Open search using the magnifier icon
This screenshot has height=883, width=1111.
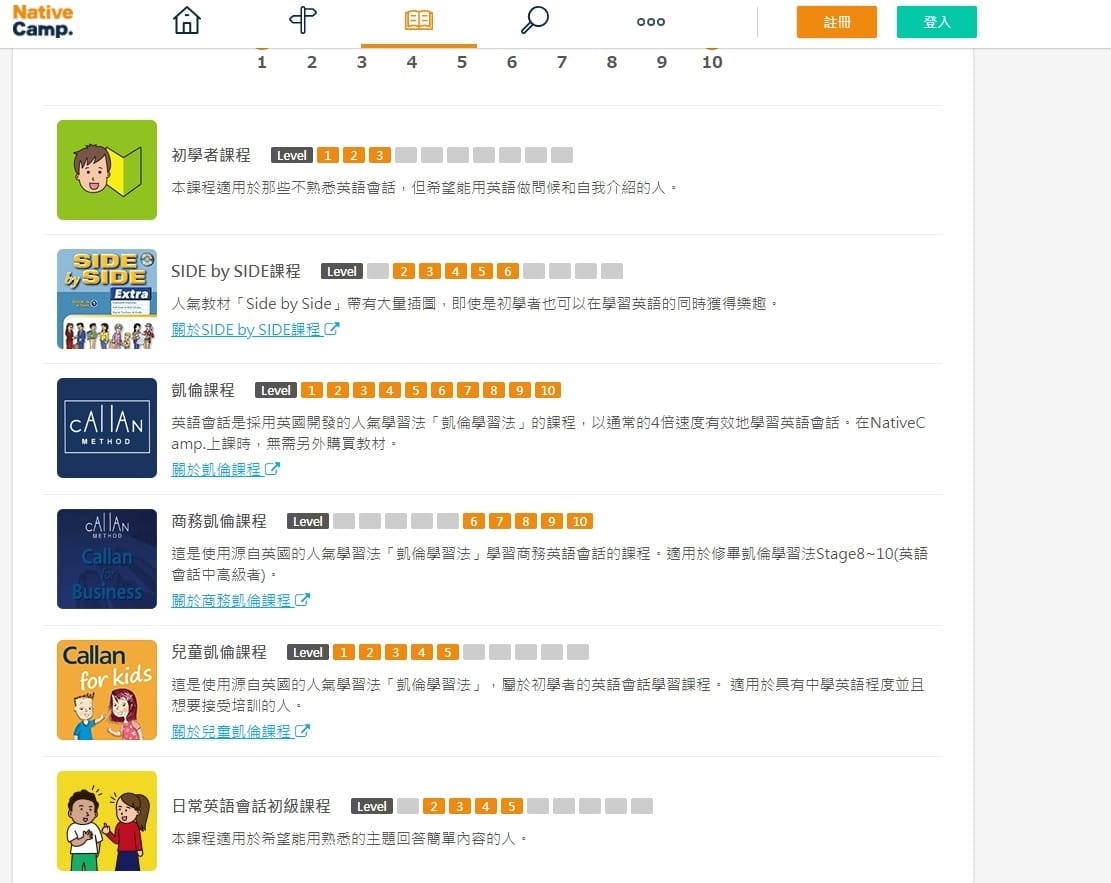(x=535, y=20)
